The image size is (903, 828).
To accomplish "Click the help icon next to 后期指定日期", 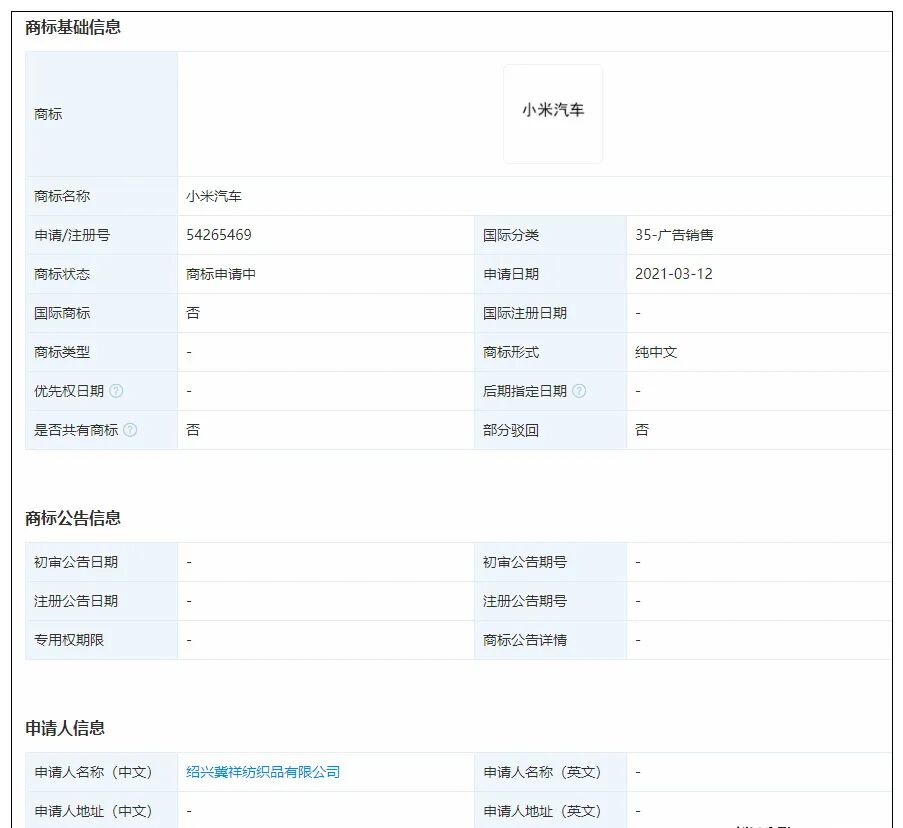I will tap(579, 391).
